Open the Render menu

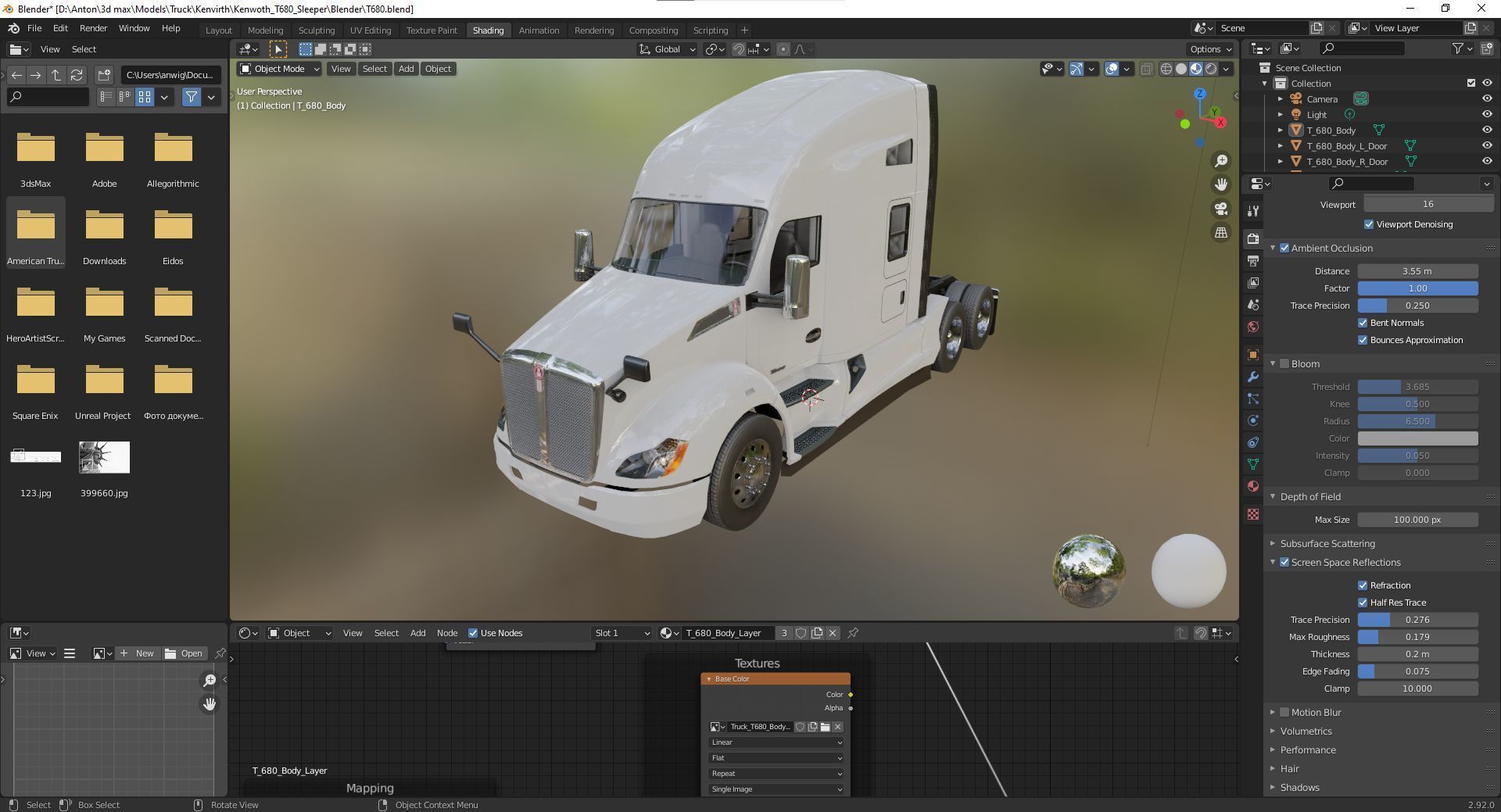tap(93, 28)
